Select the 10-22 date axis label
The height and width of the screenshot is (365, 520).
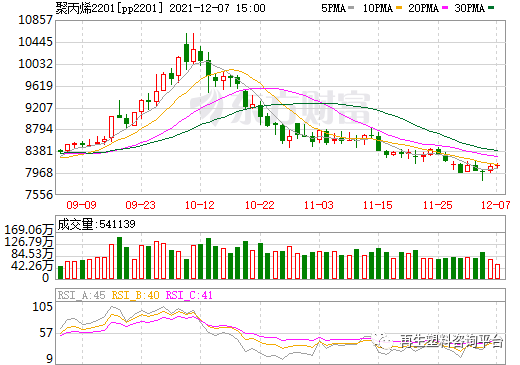(x=259, y=205)
